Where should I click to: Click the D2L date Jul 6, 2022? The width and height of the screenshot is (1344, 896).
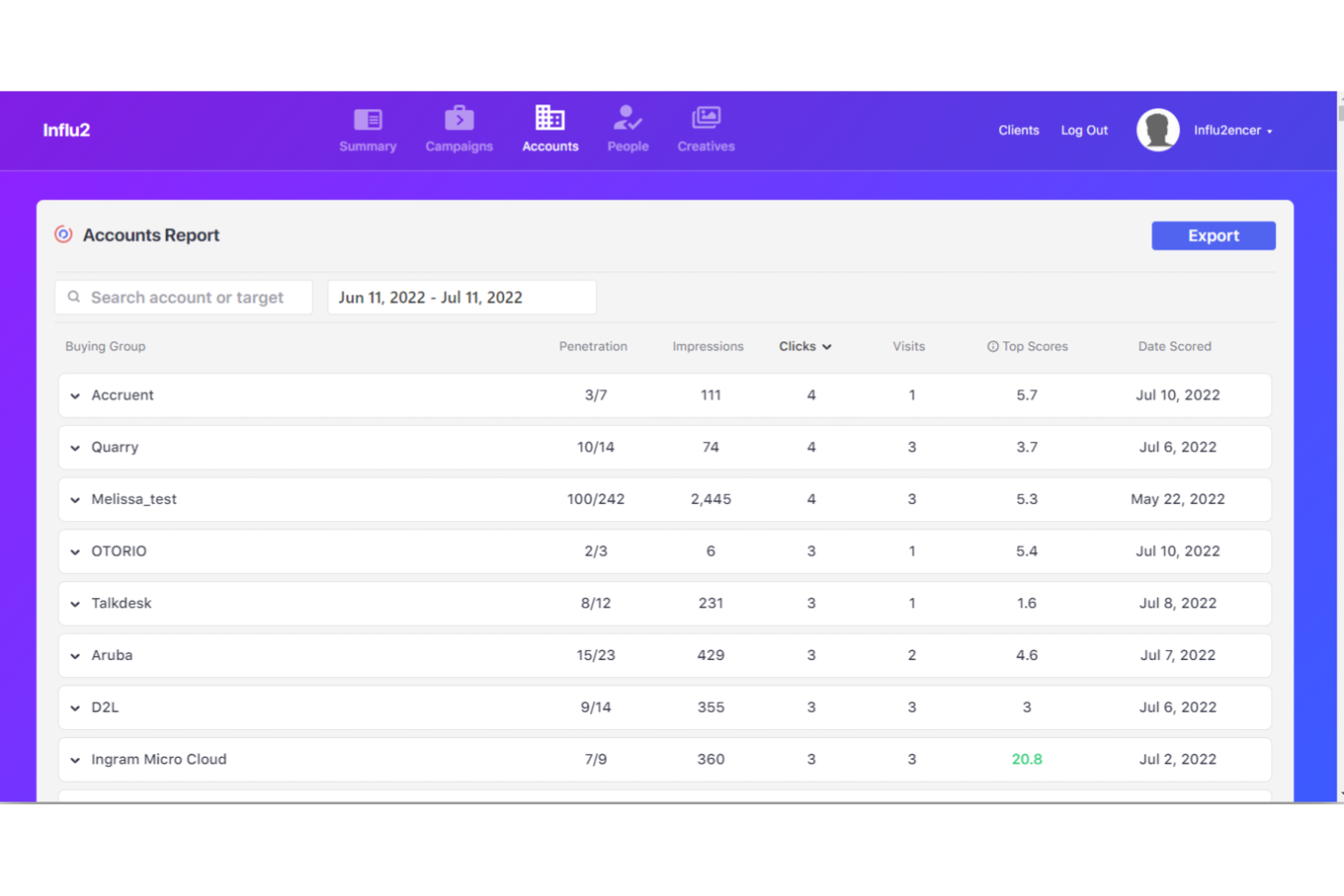pyautogui.click(x=1178, y=707)
